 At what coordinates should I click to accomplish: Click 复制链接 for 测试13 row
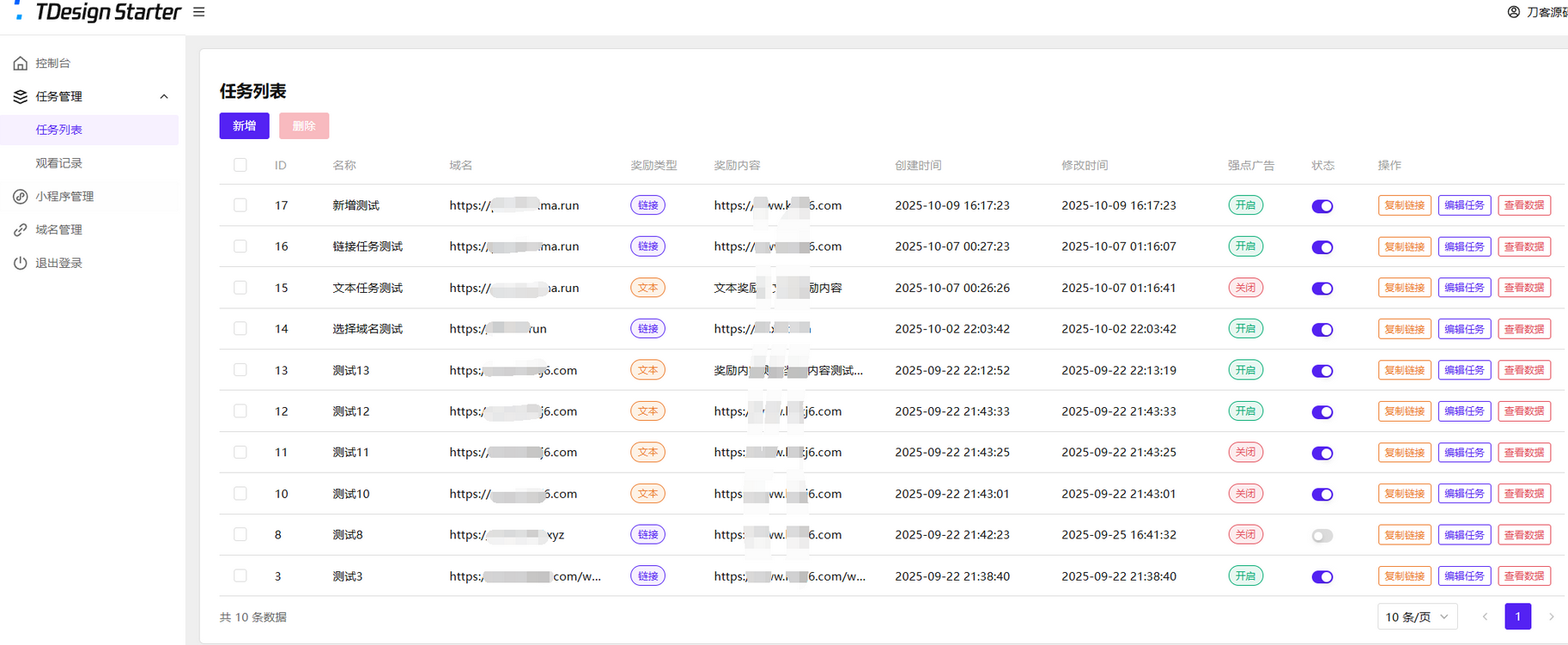click(x=1404, y=370)
